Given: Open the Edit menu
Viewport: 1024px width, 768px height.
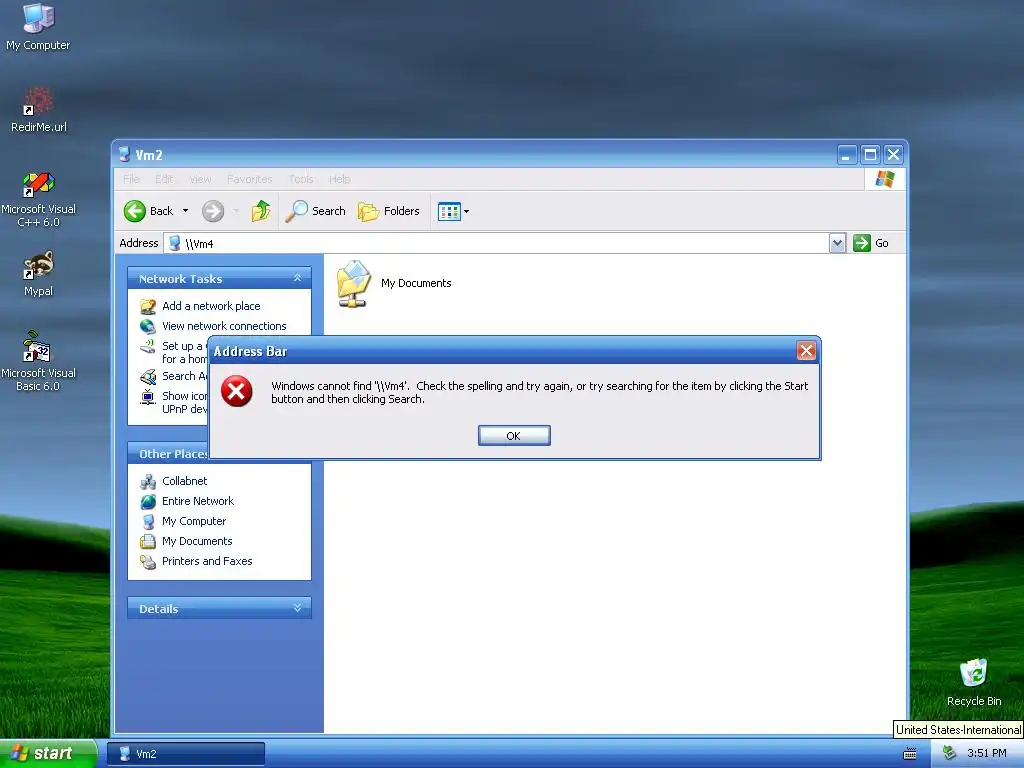Looking at the screenshot, I should 164,179.
